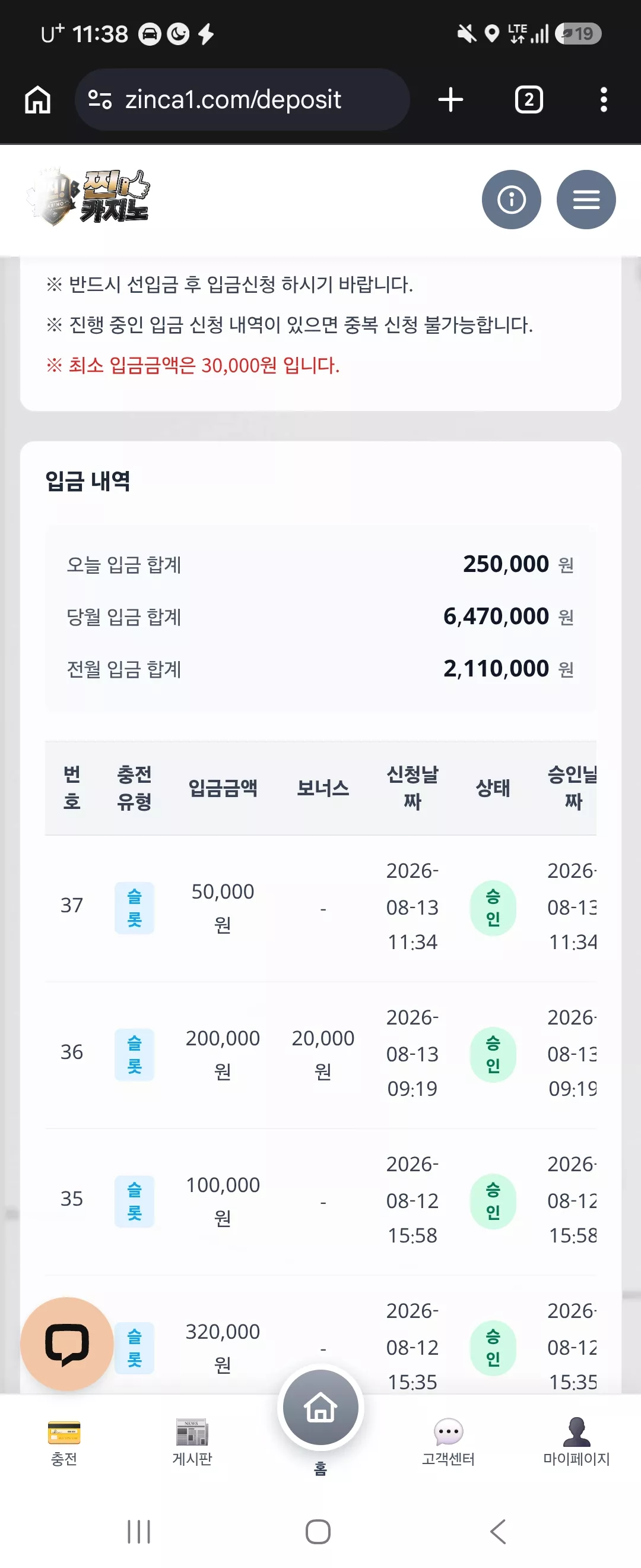Open the info circle icon in header
Screen dimensions: 641x1568
point(511,200)
